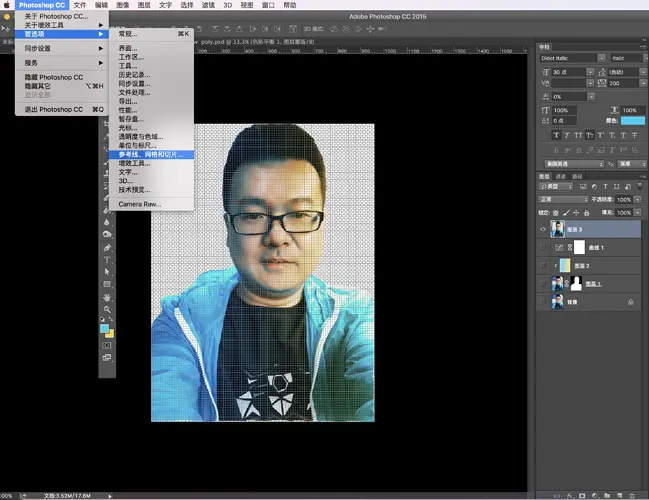This screenshot has width=649, height=500.
Task: Select the Zoom magnifier tool
Action: tap(107, 310)
